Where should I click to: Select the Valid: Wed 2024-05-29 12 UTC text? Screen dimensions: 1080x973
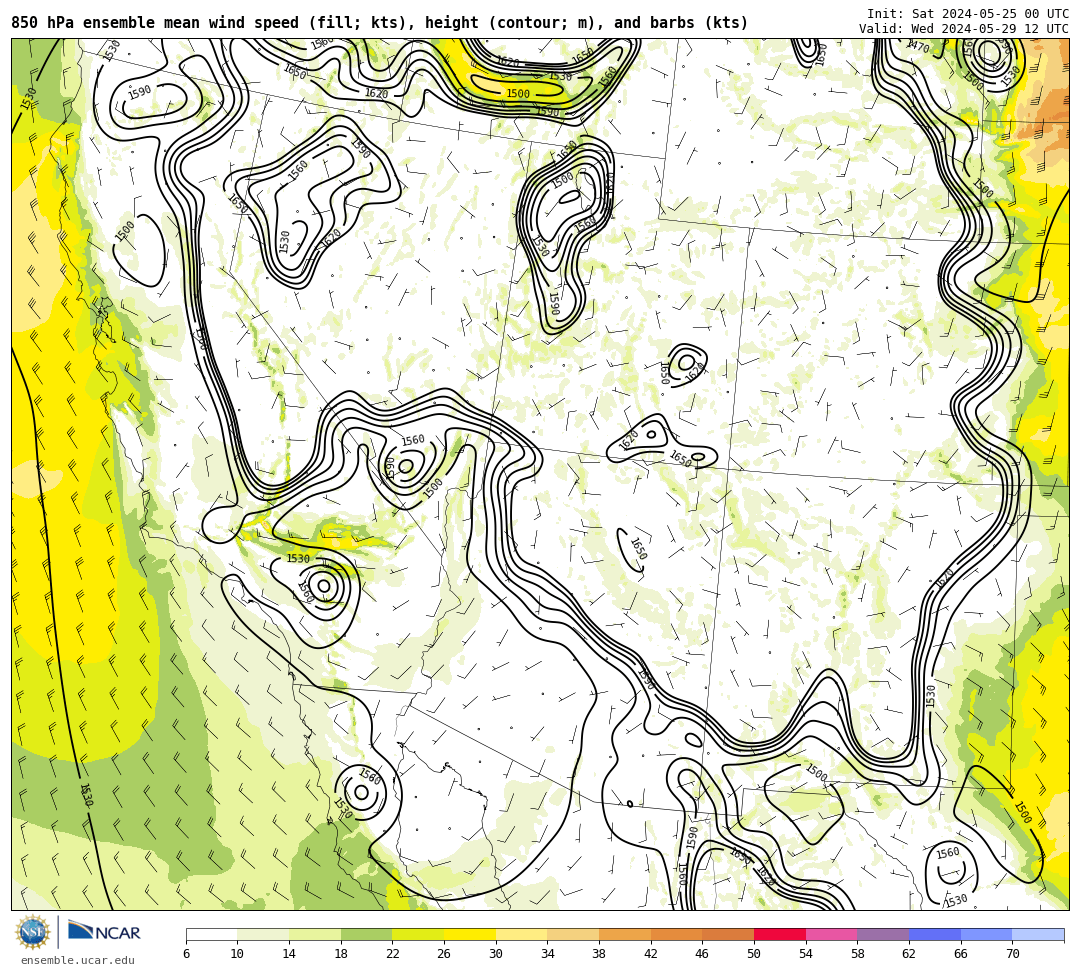coord(964,29)
